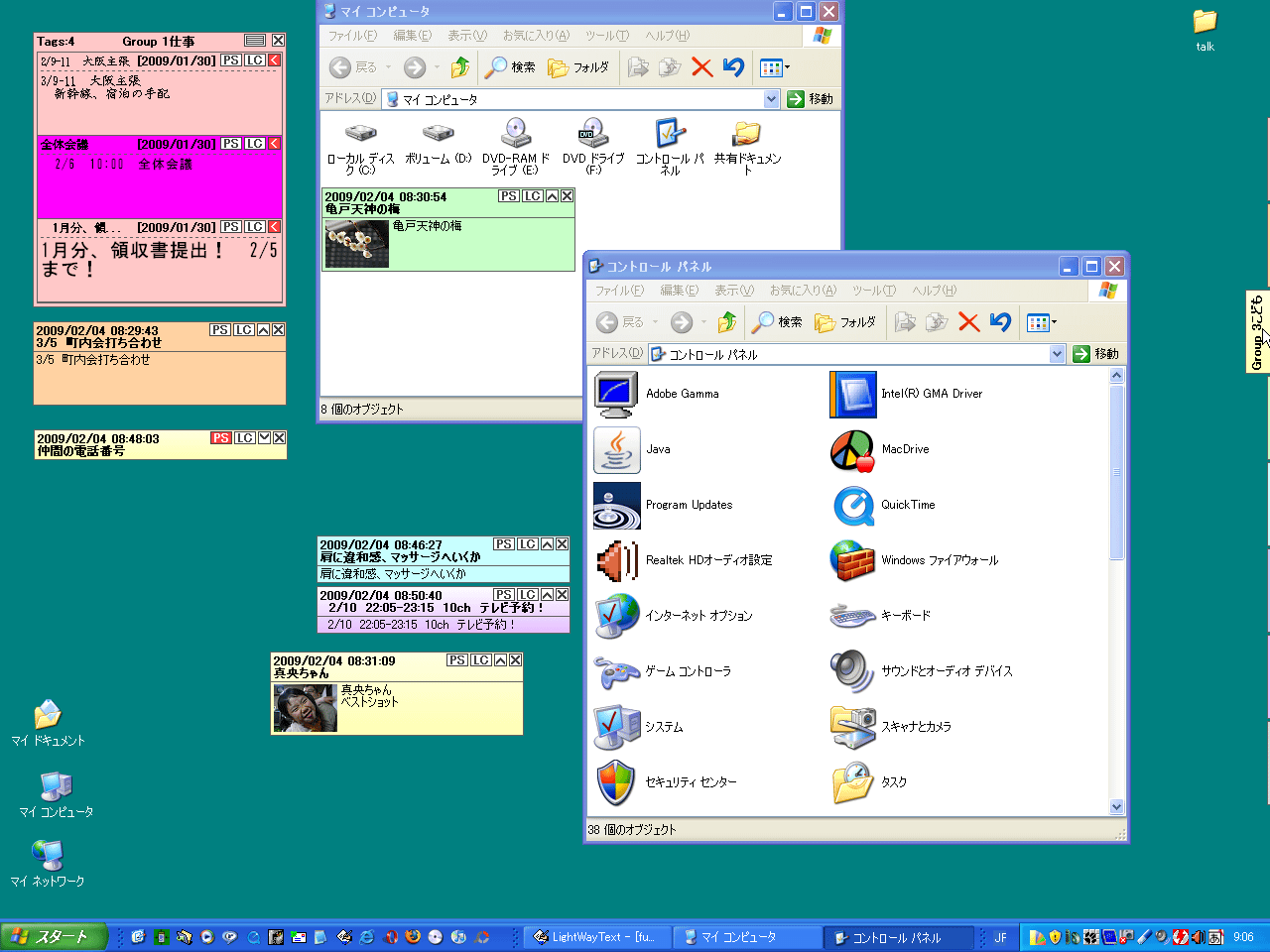Viewport: 1270px width, 952px height.
Task: Open the サウンドとオーディオ デバイス icon
Action: [x=852, y=671]
